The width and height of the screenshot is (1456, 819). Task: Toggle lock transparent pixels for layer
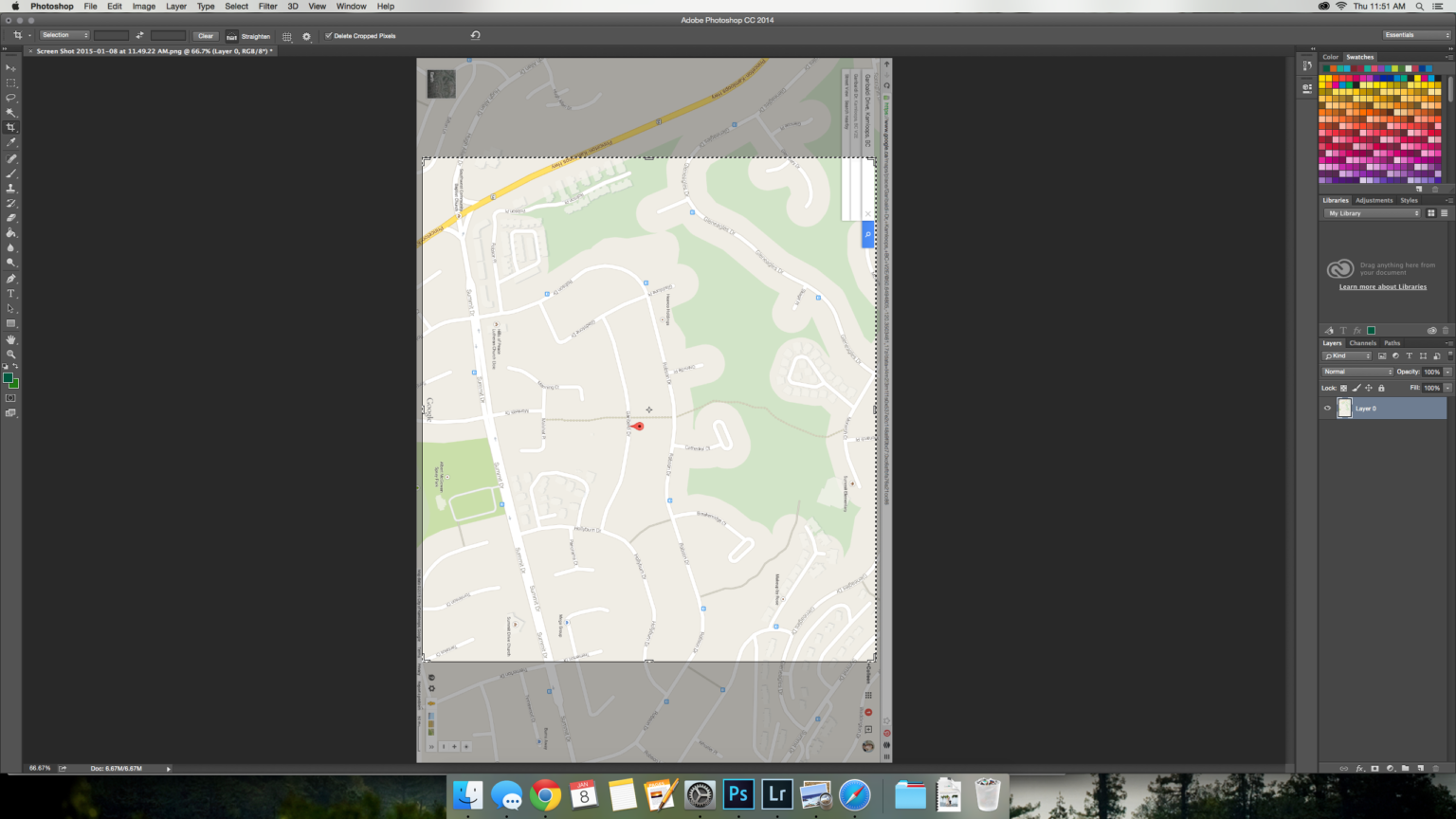[x=1343, y=388]
